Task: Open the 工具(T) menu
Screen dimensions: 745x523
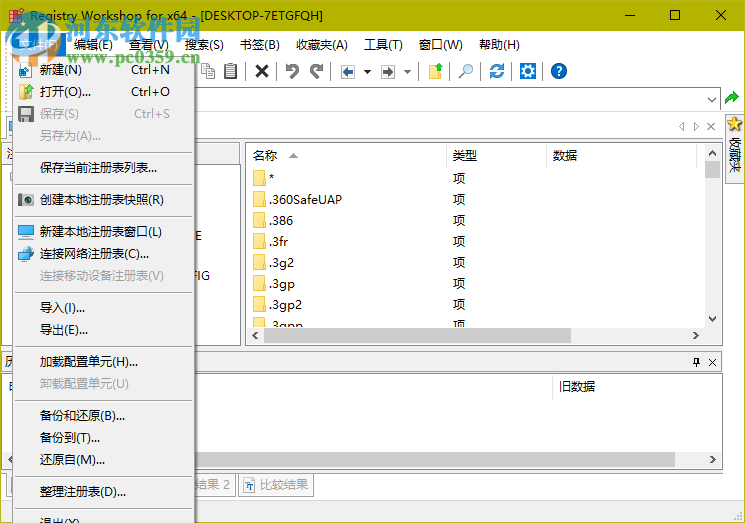Action: [x=383, y=45]
